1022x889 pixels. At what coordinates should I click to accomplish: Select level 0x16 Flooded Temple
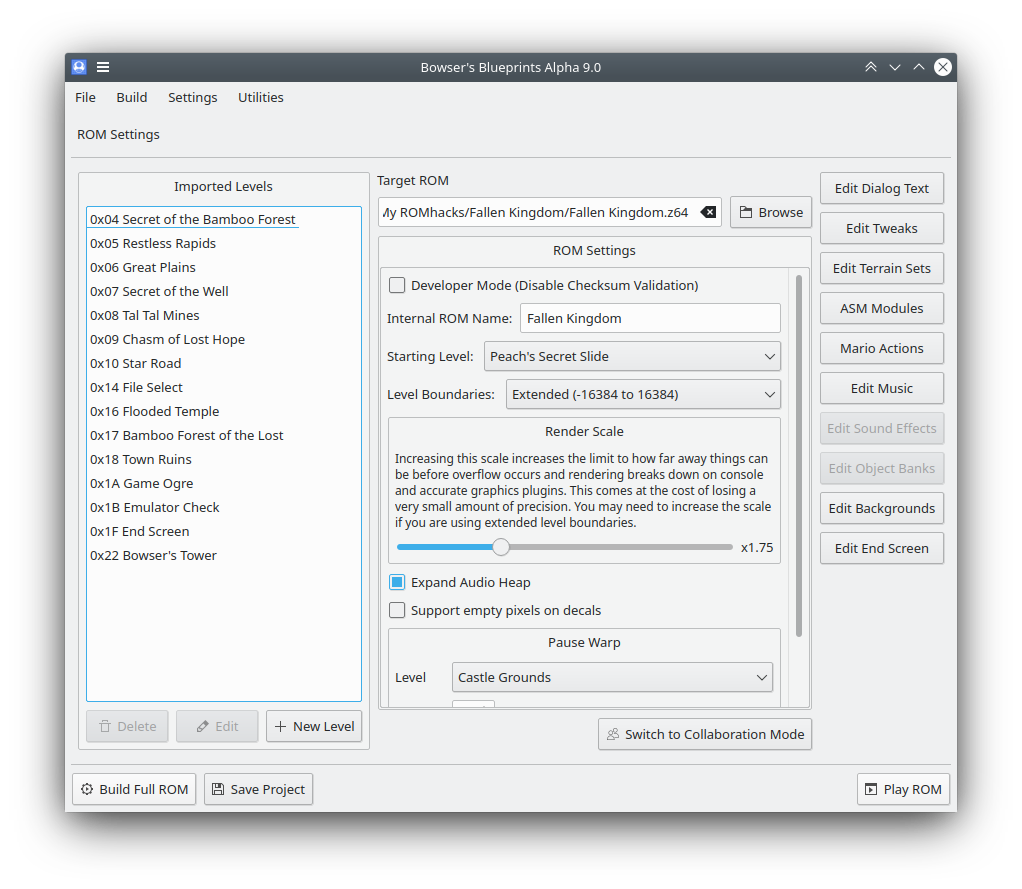pos(224,411)
